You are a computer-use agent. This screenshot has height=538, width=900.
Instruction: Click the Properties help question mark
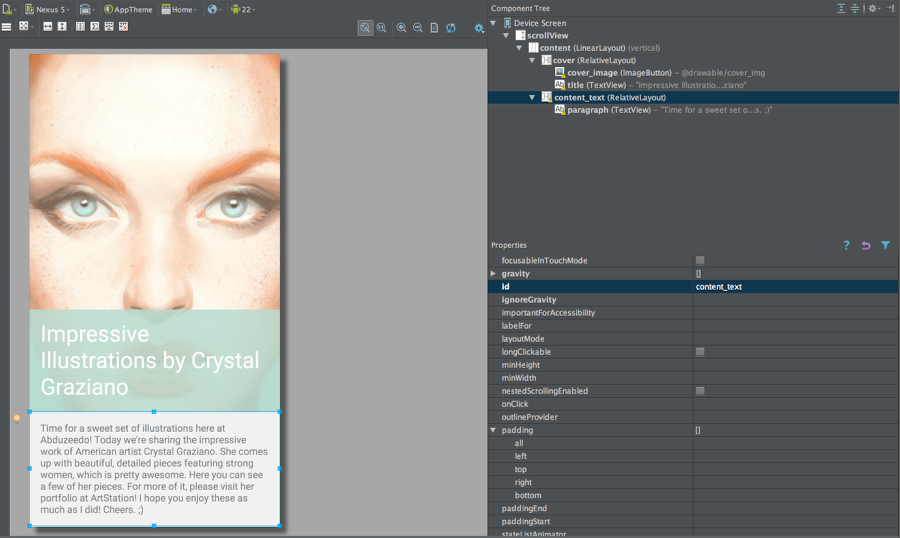[846, 245]
